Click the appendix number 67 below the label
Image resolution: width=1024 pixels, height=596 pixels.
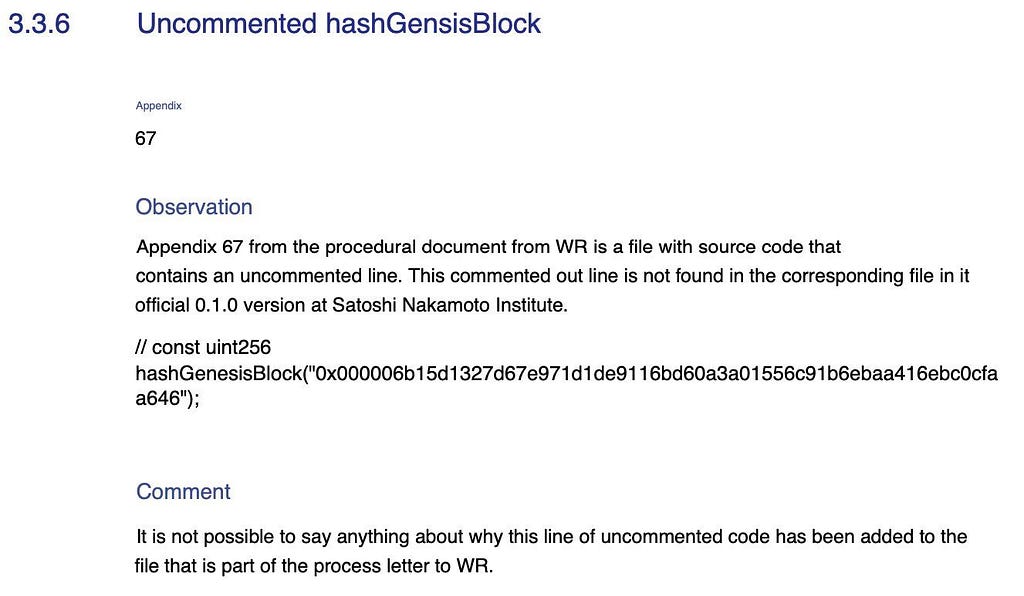pyautogui.click(x=146, y=139)
